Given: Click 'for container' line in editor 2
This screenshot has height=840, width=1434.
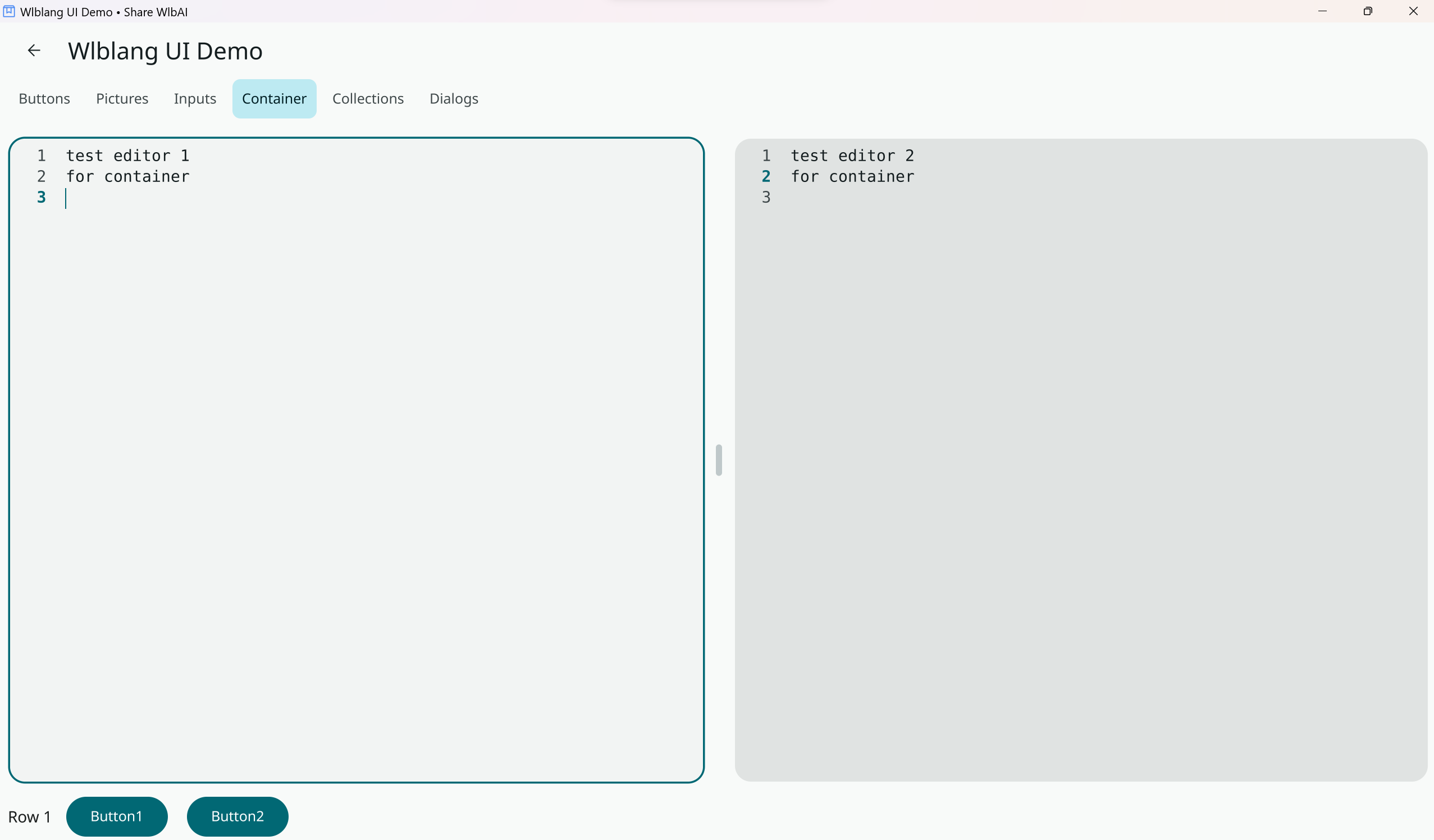Looking at the screenshot, I should [852, 176].
